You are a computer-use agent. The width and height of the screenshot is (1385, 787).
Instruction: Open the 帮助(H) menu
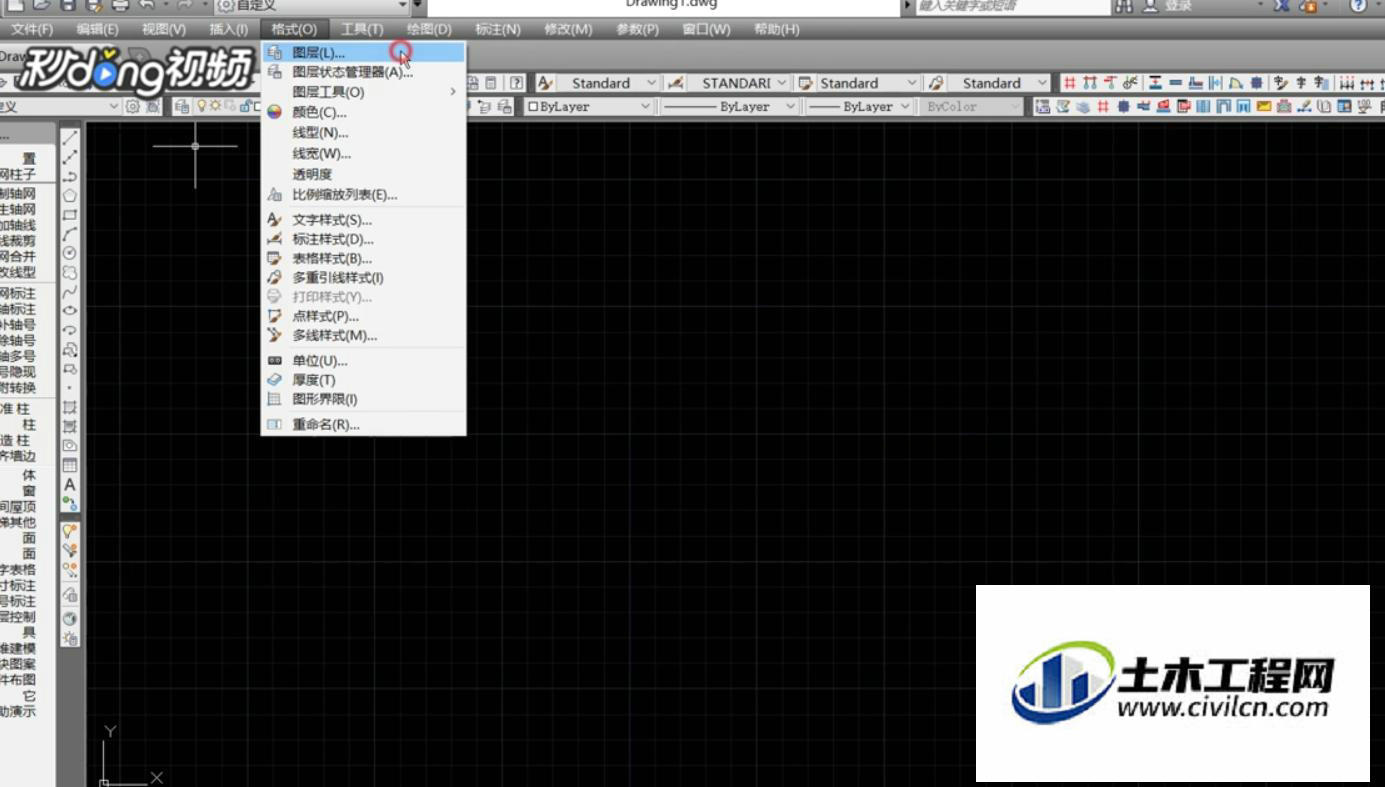(x=776, y=29)
